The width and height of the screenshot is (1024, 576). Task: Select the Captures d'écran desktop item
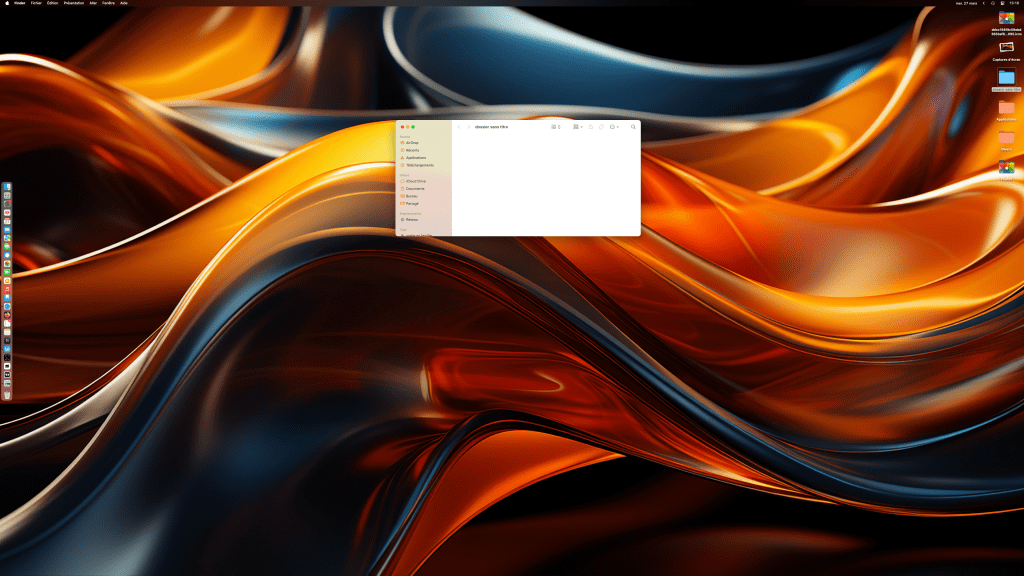1006,47
